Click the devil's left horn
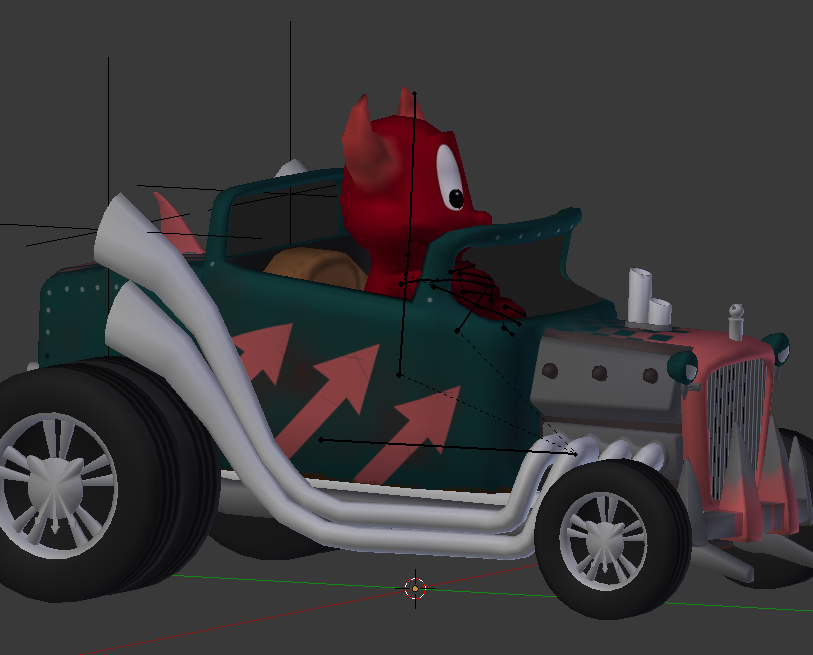Viewport: 813px width, 655px height. point(361,140)
